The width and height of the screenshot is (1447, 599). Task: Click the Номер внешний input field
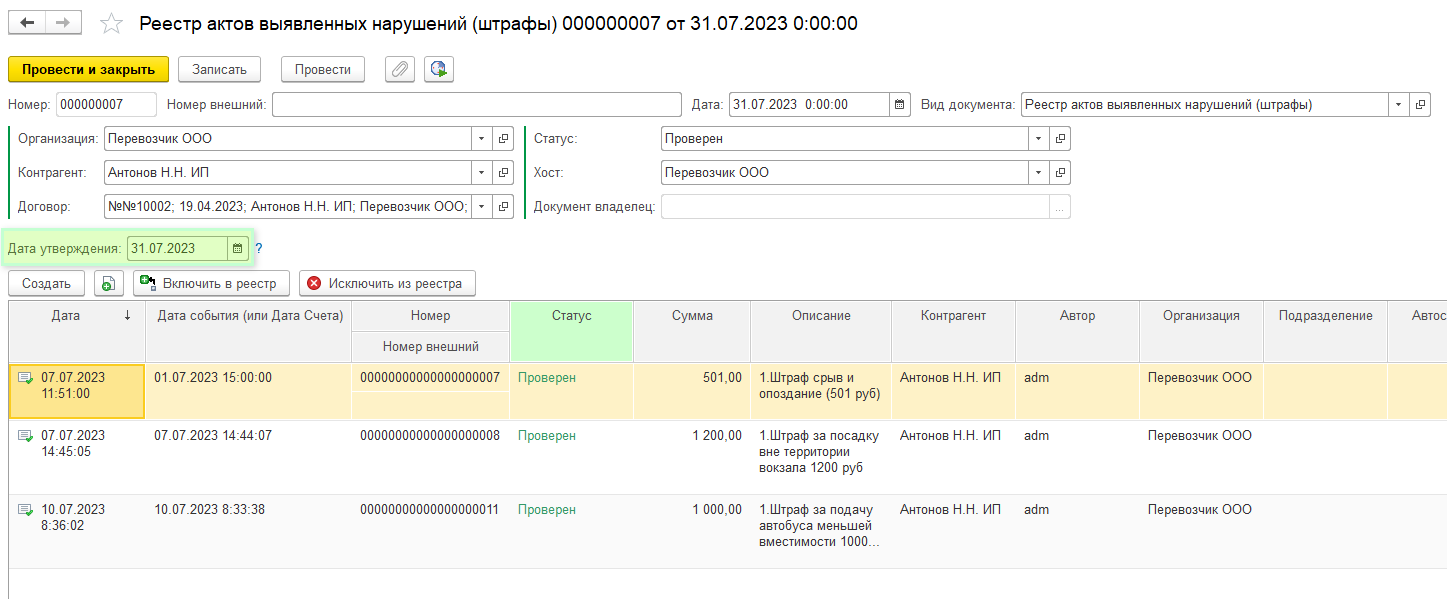(476, 105)
